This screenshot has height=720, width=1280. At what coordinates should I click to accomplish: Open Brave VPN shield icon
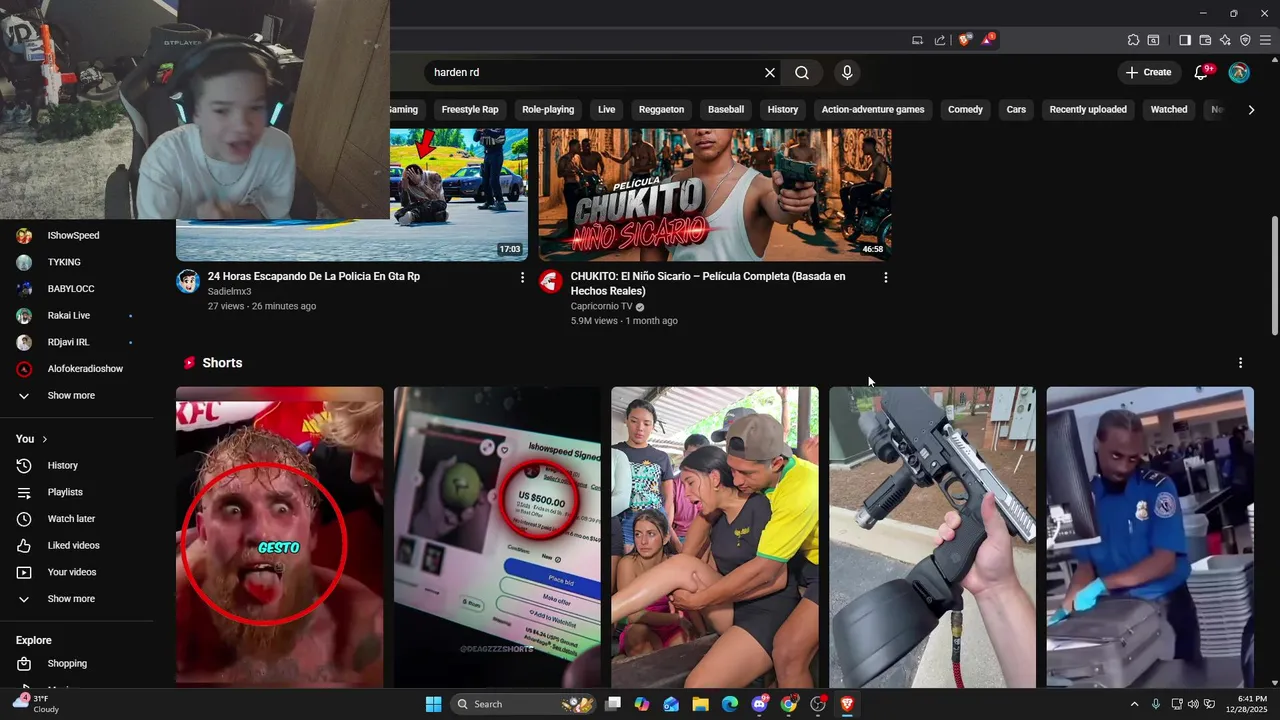click(1245, 40)
